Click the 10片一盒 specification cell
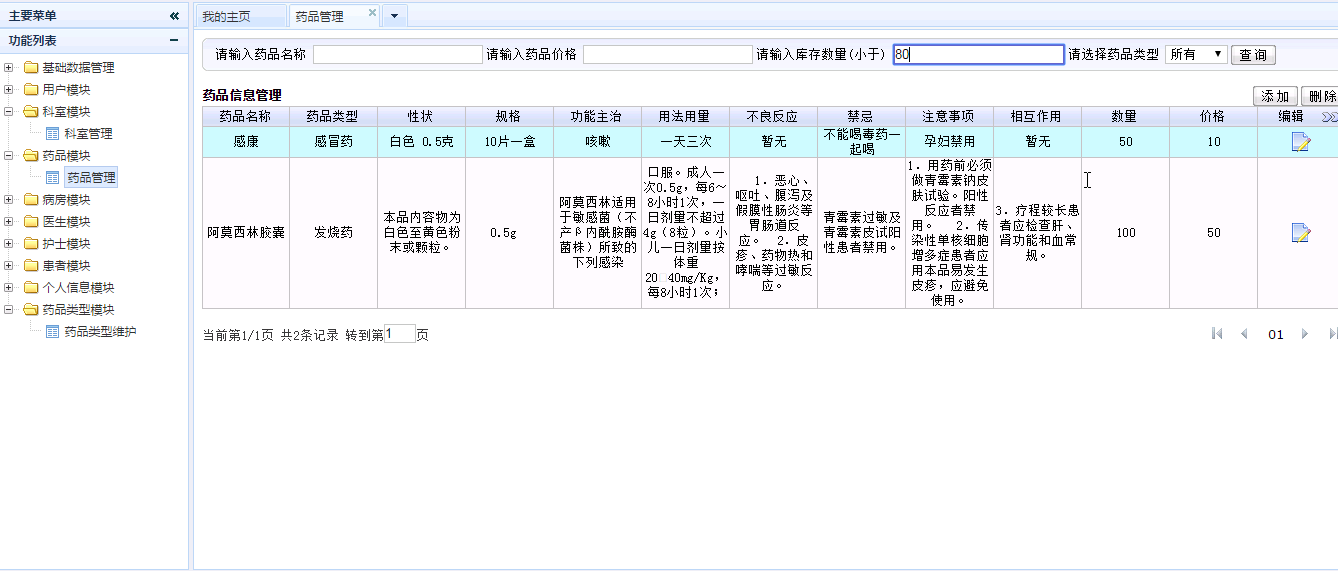This screenshot has width=1338, height=571. click(x=509, y=142)
